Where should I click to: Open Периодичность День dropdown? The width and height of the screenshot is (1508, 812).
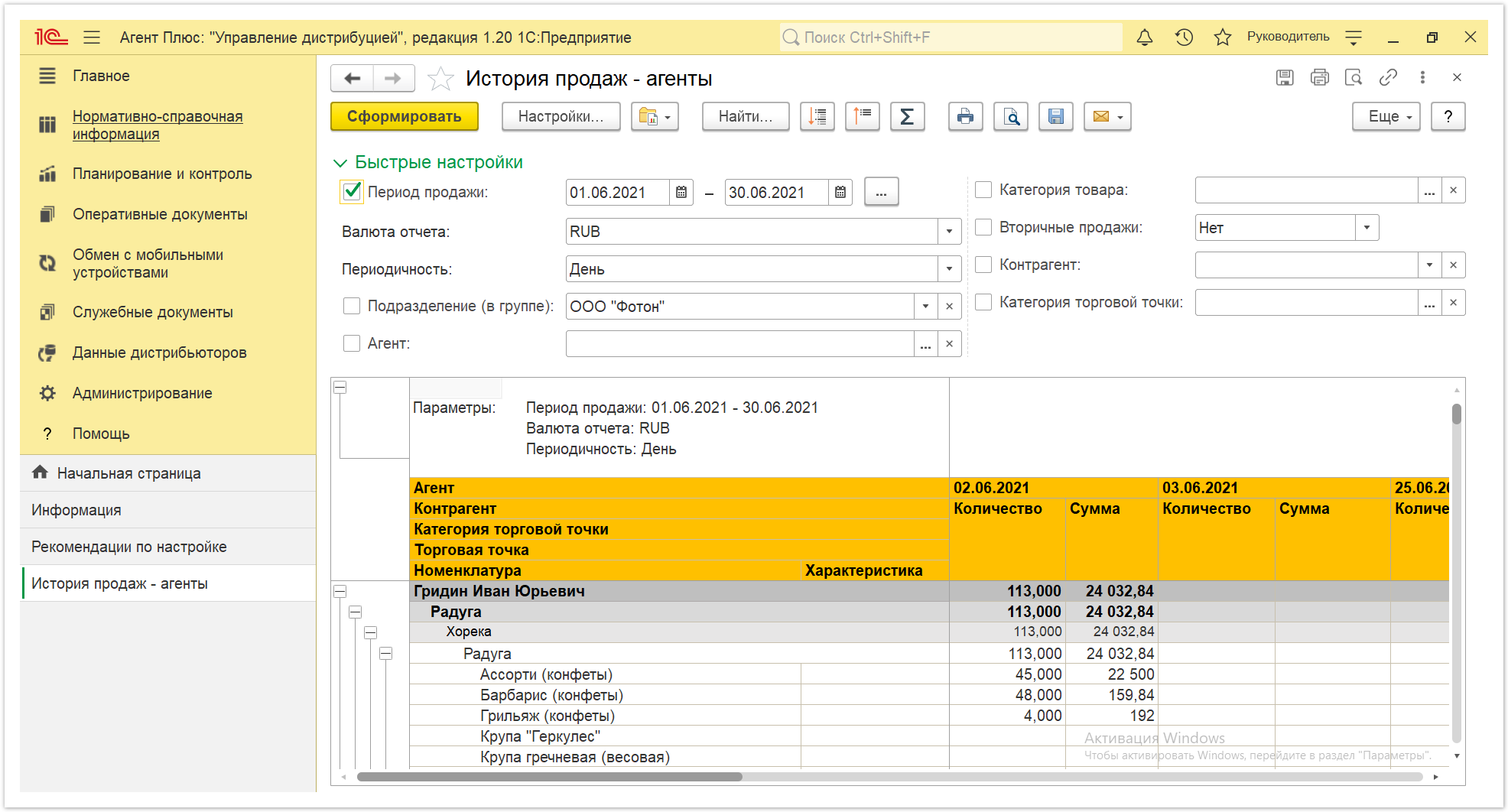pyautogui.click(x=949, y=269)
